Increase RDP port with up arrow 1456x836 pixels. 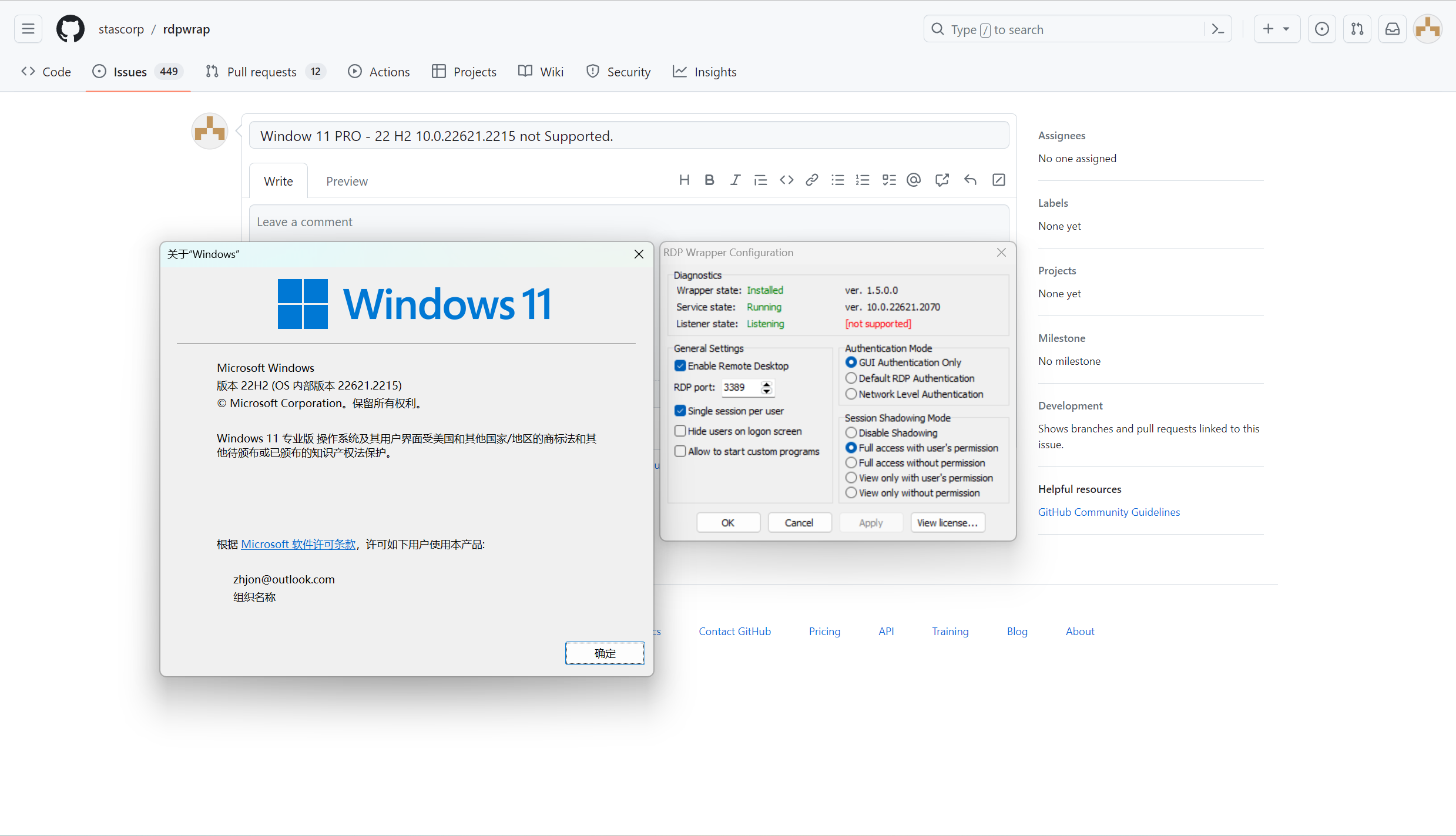[x=766, y=385]
